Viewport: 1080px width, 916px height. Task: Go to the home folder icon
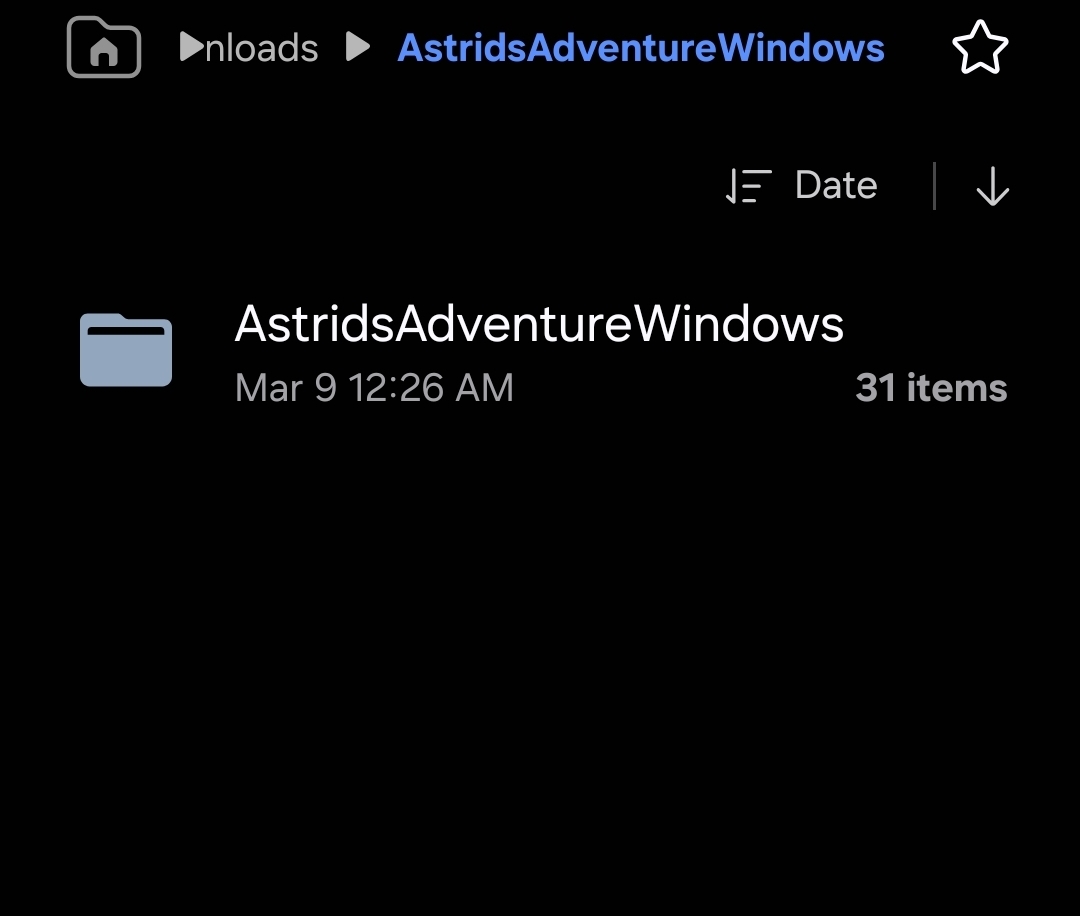pos(104,48)
